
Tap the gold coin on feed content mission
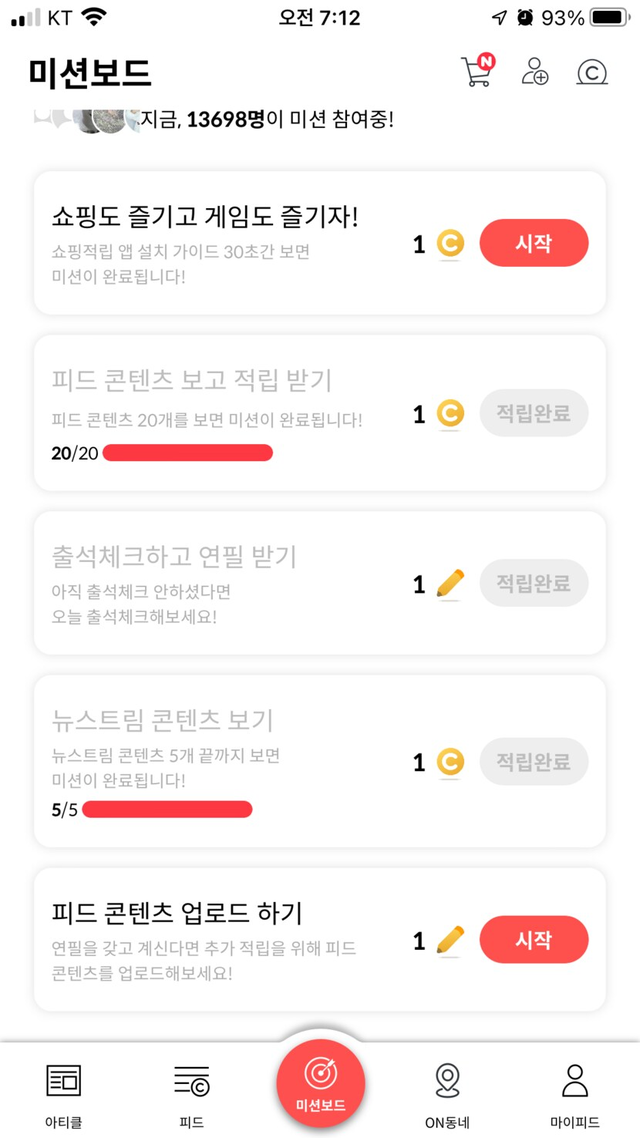coord(450,413)
